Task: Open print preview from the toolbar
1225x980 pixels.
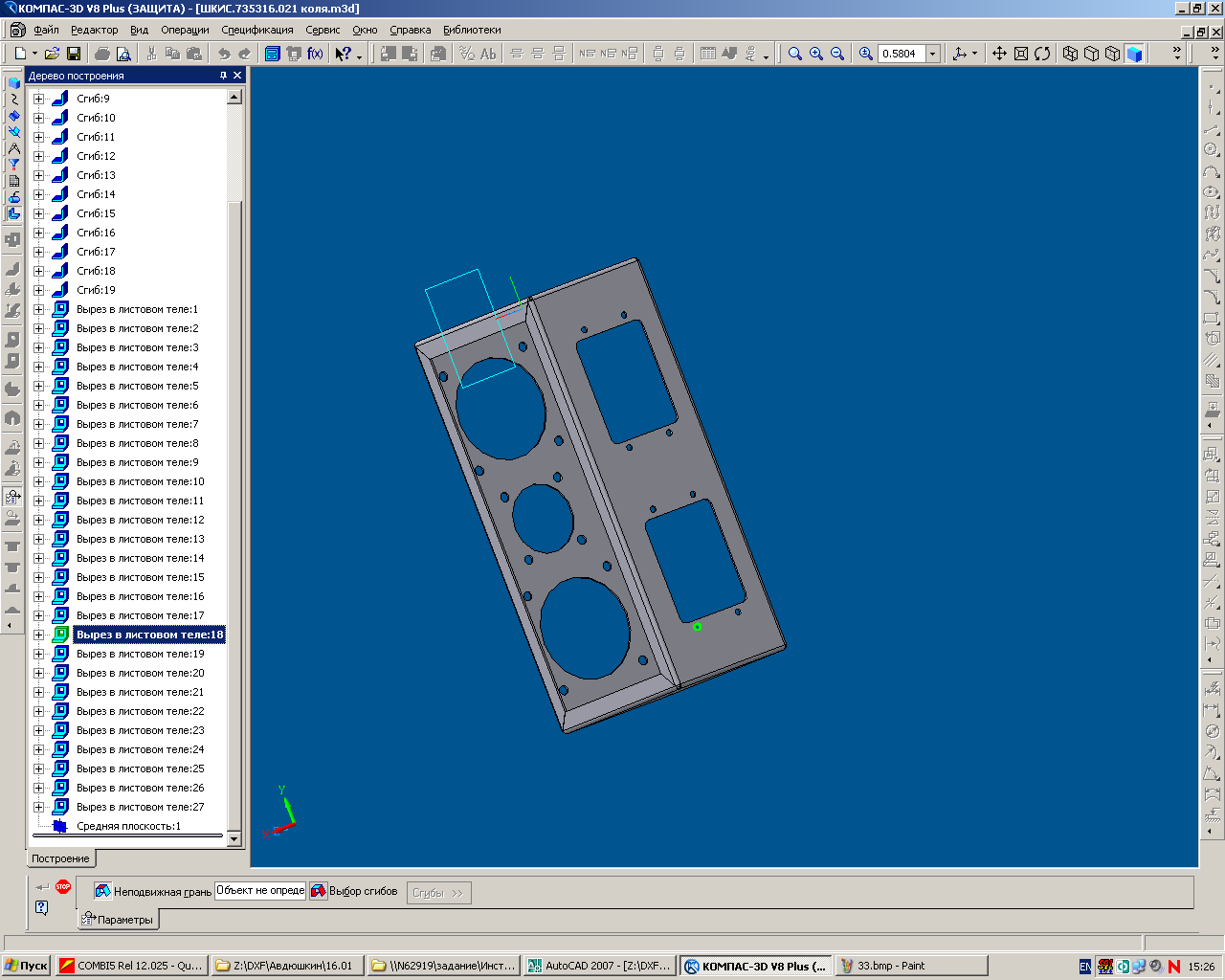Action: coord(123,54)
